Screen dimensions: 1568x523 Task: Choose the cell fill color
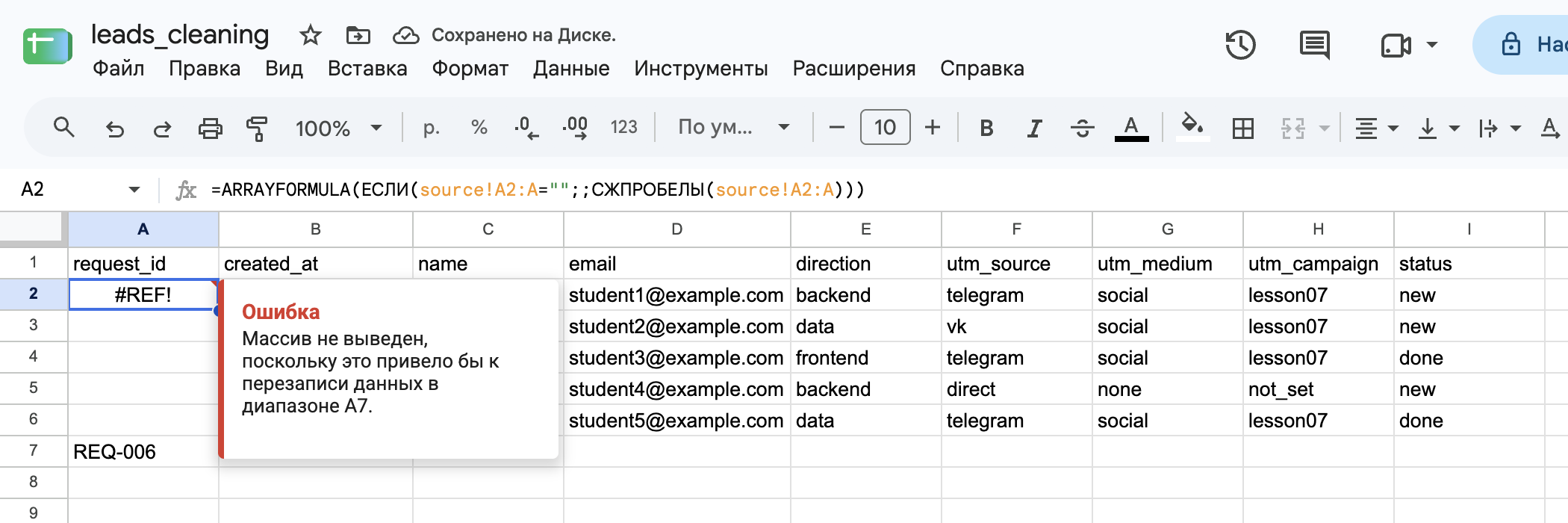[1192, 127]
